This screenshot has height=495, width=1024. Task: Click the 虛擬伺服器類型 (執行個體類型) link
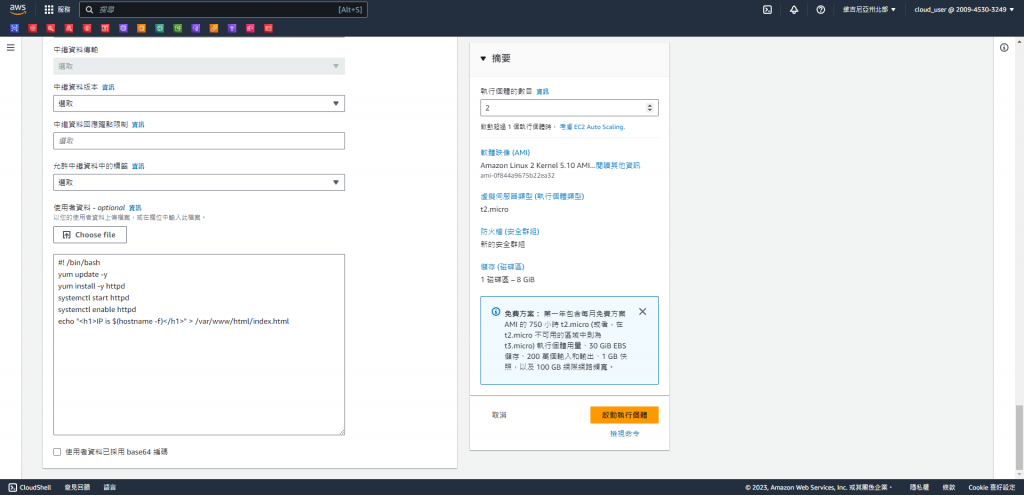click(532, 196)
